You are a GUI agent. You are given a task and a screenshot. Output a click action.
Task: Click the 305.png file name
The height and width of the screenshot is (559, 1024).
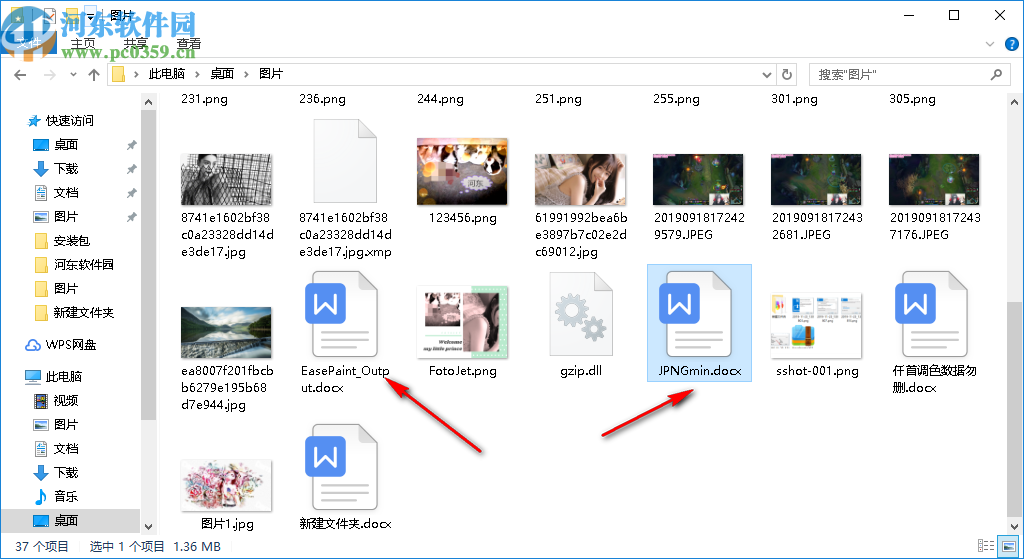912,99
